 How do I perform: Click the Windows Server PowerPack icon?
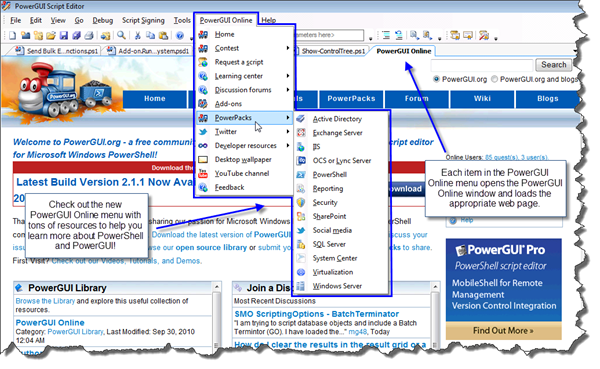tap(301, 286)
